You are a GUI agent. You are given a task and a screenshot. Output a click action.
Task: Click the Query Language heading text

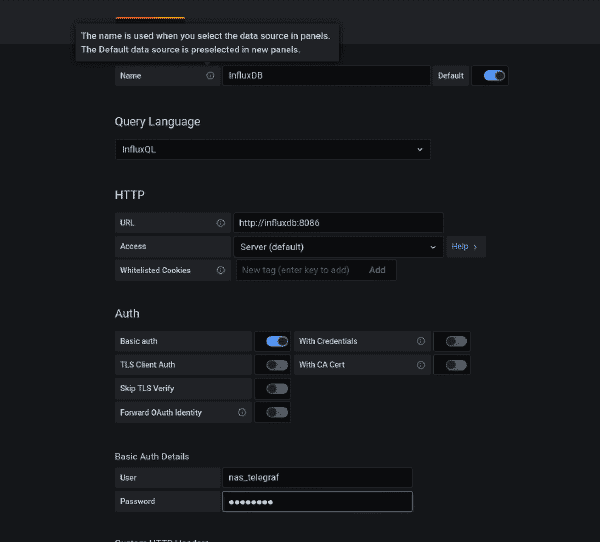coord(157,122)
